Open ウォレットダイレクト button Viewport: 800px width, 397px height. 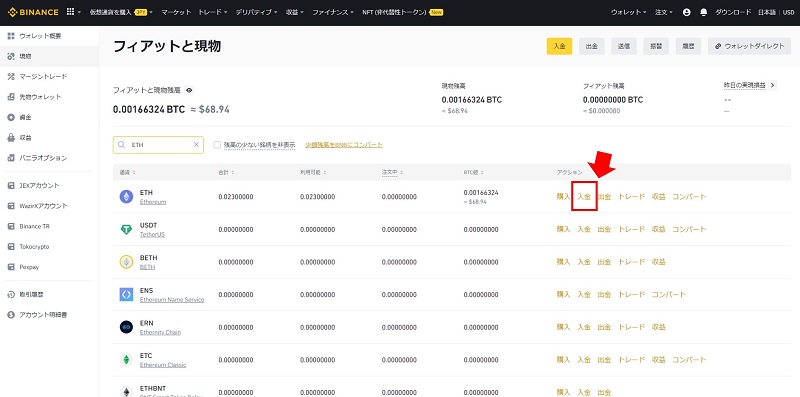point(749,46)
